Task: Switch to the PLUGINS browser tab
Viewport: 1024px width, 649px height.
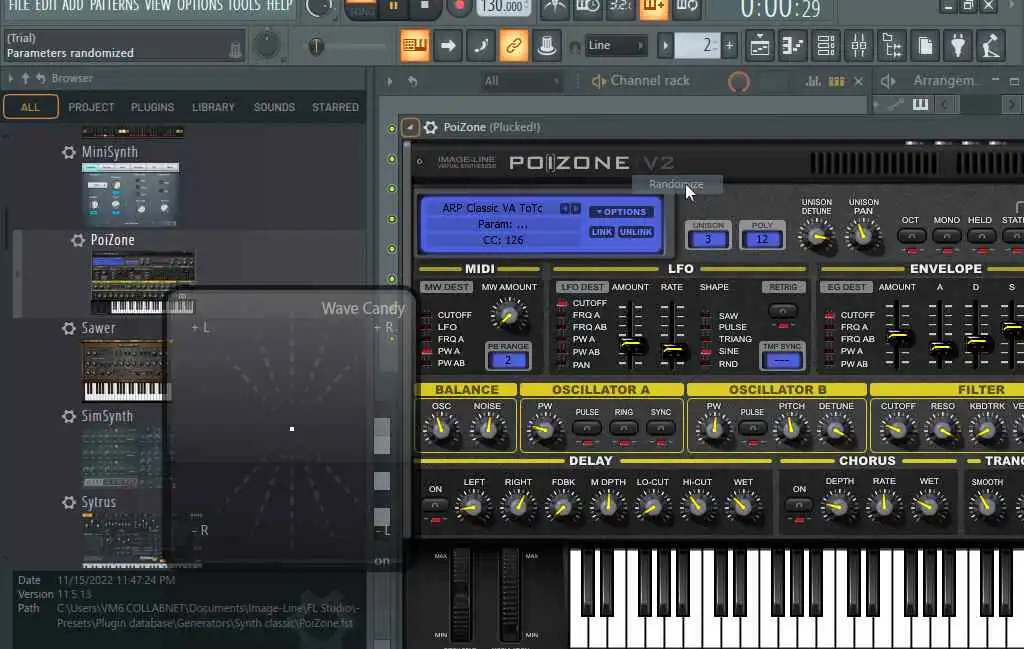Action: tap(152, 107)
